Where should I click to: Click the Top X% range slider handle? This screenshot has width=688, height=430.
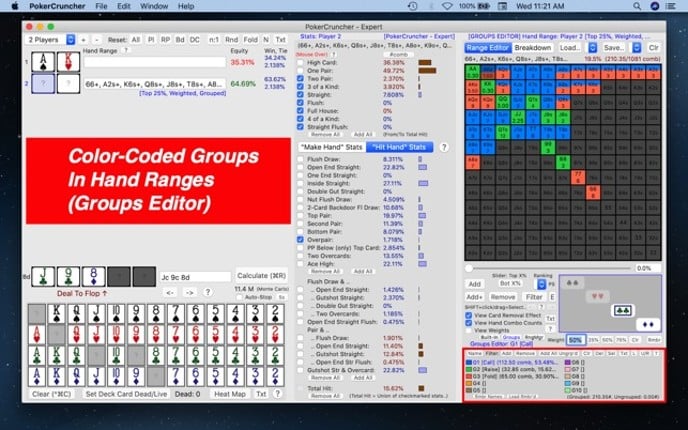(x=469, y=268)
